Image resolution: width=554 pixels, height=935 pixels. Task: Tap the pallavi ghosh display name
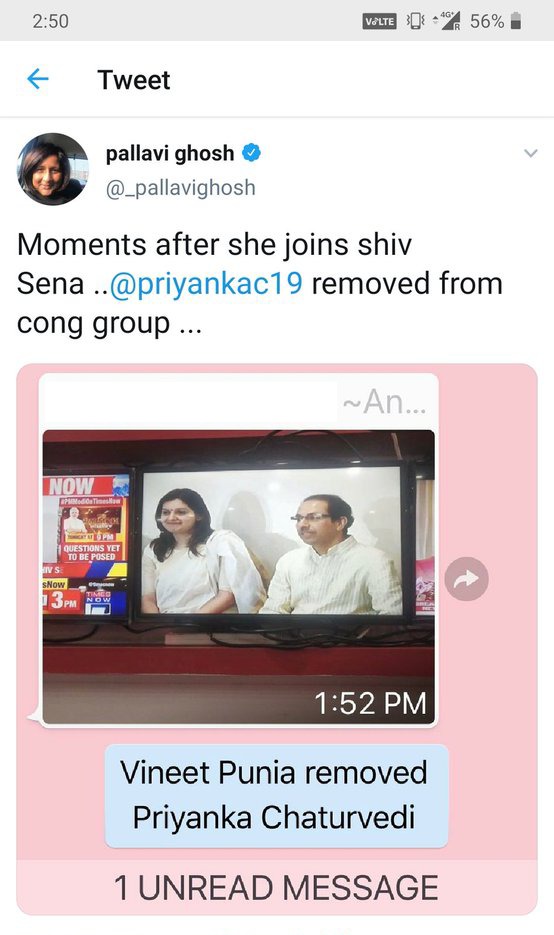(x=170, y=153)
